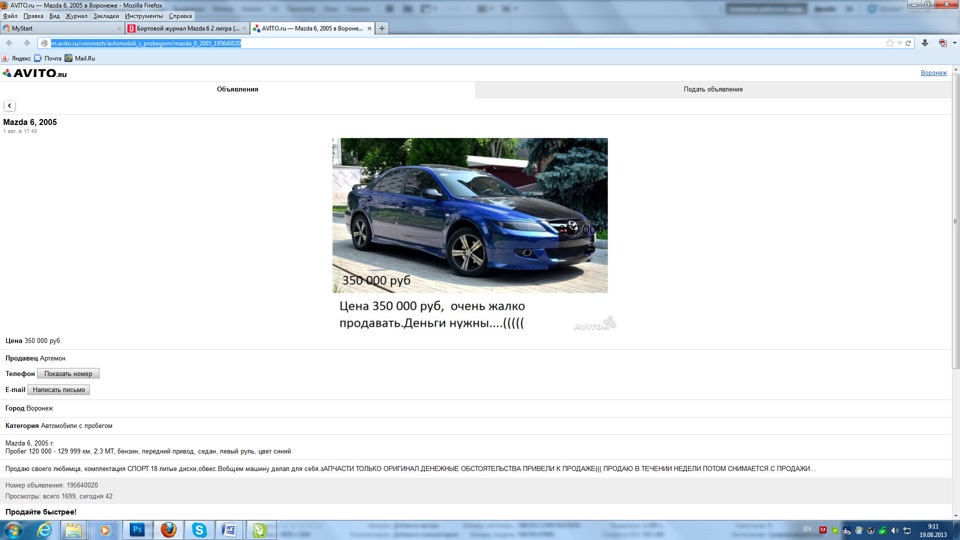This screenshot has width=960, height=540.
Task: Click the Продайте быстрее! heading
Action: (41, 512)
